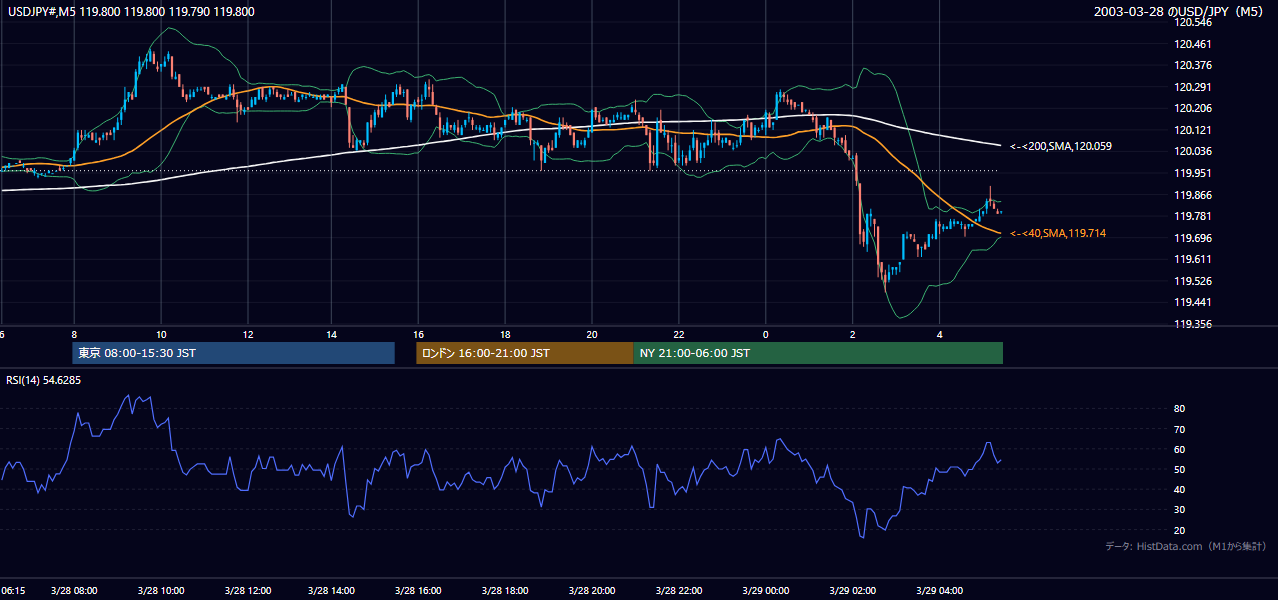Screen dimensions: 1278x600
Task: Click the 3/29 02:00 date axis label
Action: 852,591
